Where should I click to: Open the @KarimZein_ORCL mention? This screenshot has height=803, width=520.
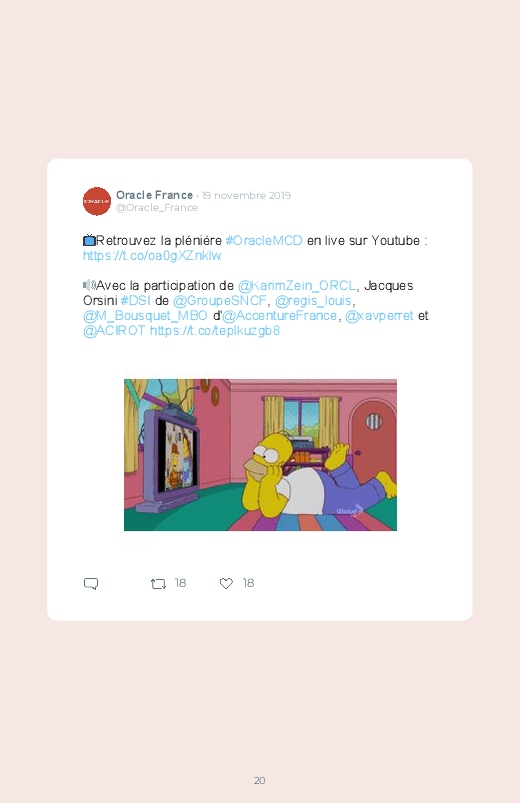pyautogui.click(x=297, y=286)
